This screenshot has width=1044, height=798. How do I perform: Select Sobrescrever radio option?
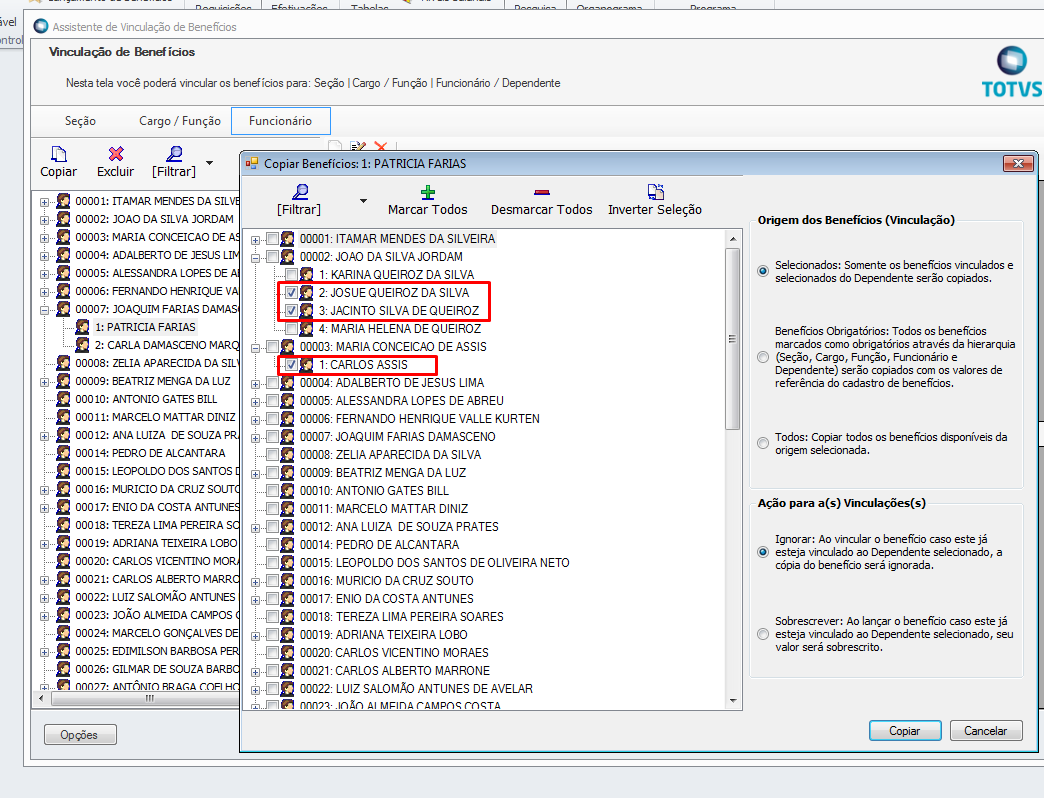point(763,634)
